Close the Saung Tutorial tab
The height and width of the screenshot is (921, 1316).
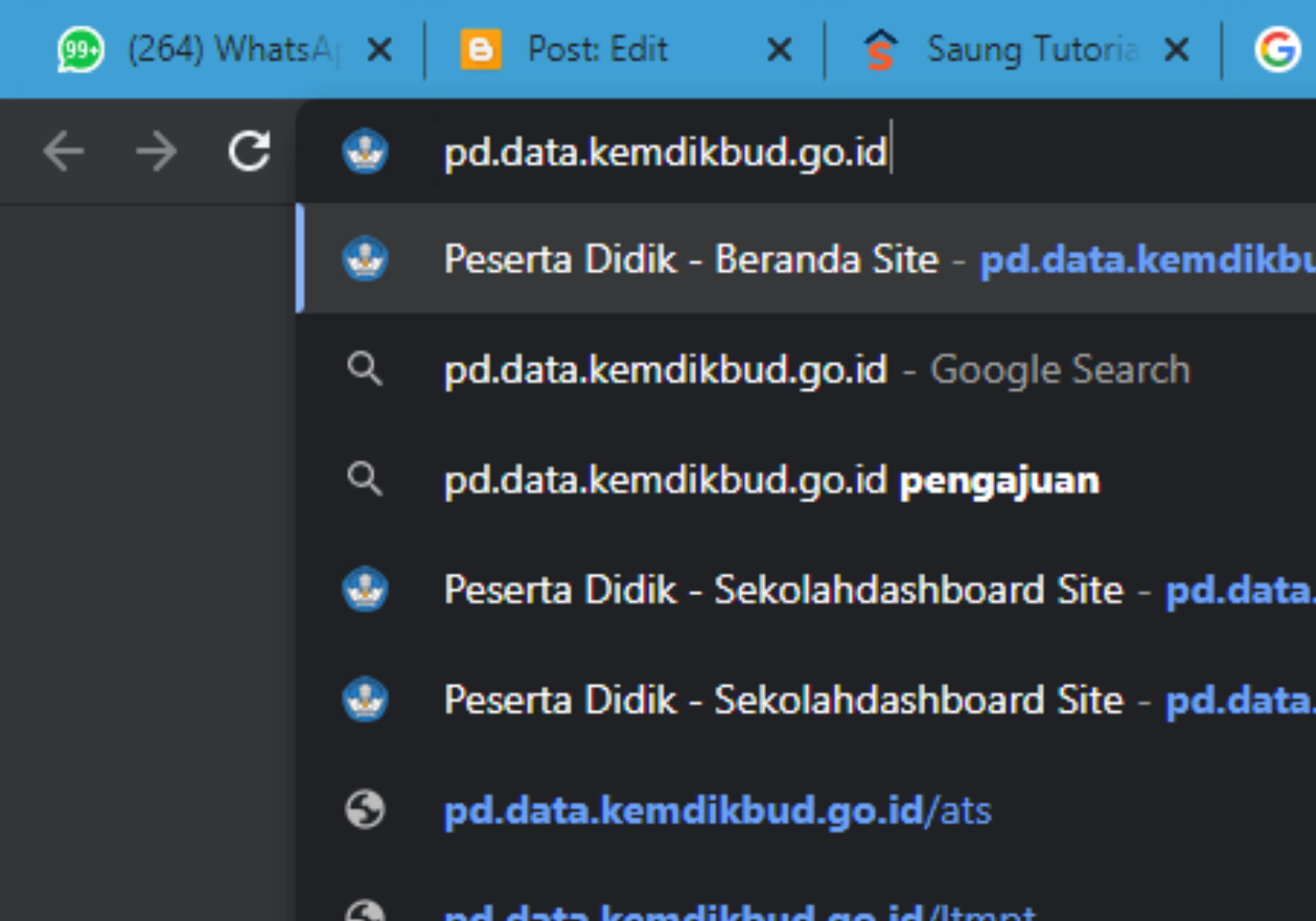[1177, 49]
